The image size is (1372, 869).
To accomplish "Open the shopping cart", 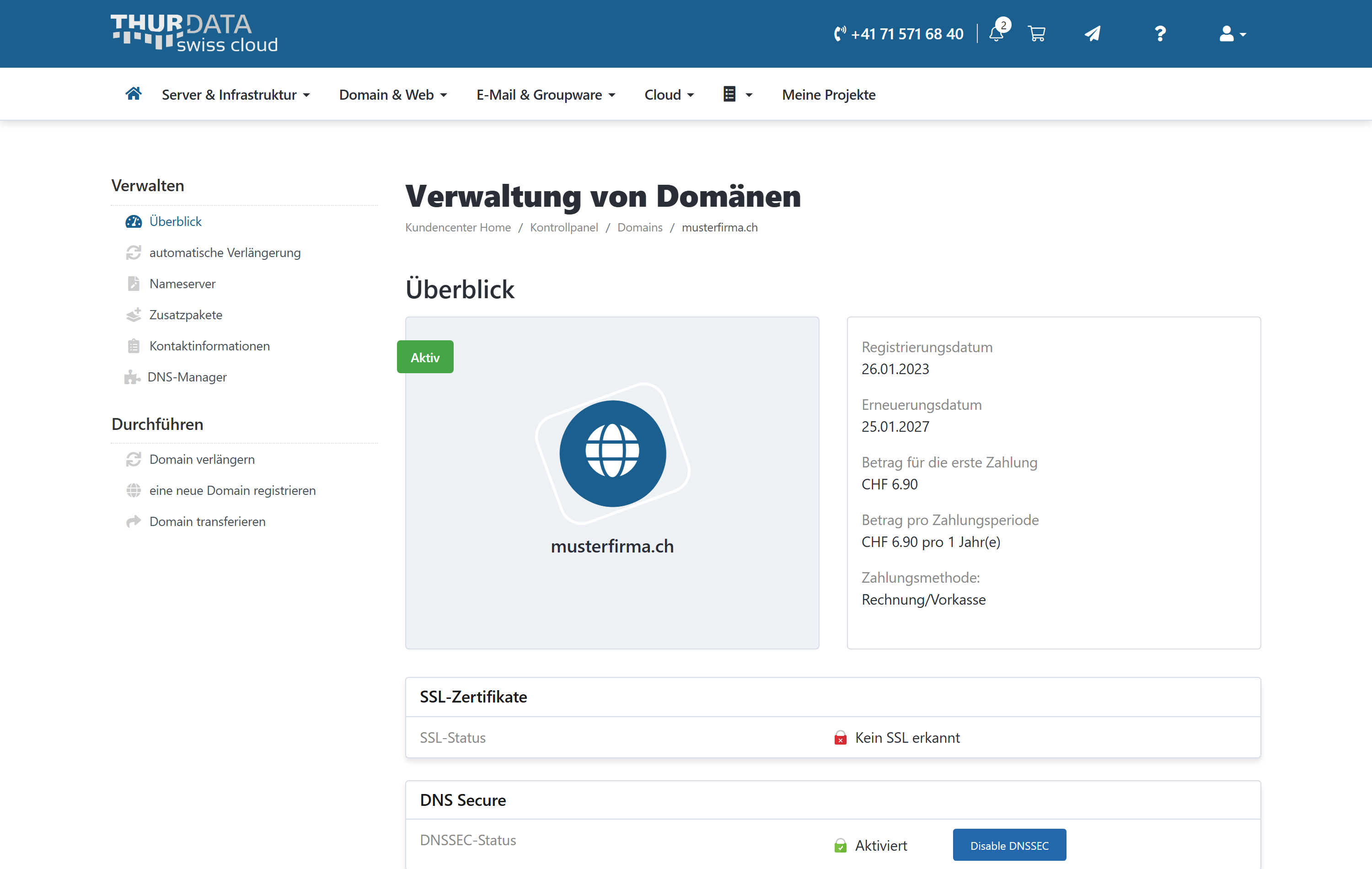I will click(1036, 34).
